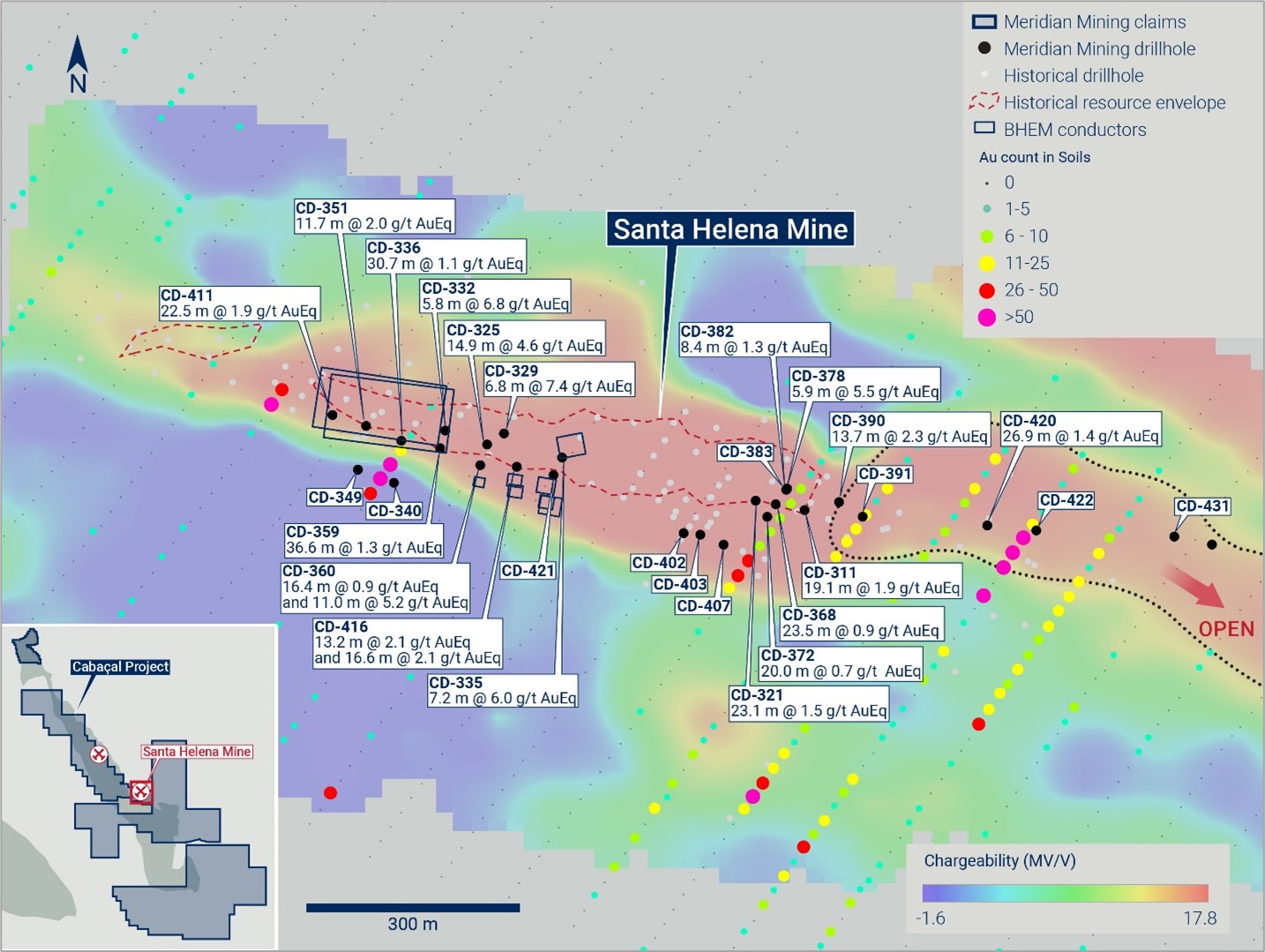1265x952 pixels.
Task: Click the Cabaçal mine crossed-tools icon in inset map
Action: 99,754
